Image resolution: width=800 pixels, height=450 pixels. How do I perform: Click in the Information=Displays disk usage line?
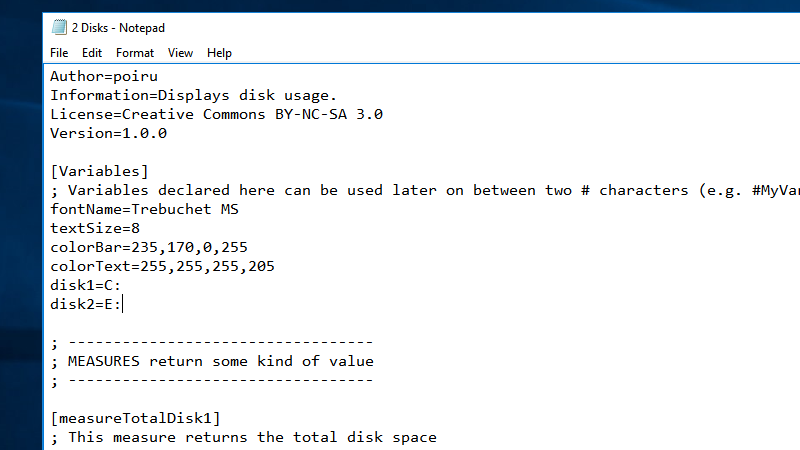click(x=193, y=95)
